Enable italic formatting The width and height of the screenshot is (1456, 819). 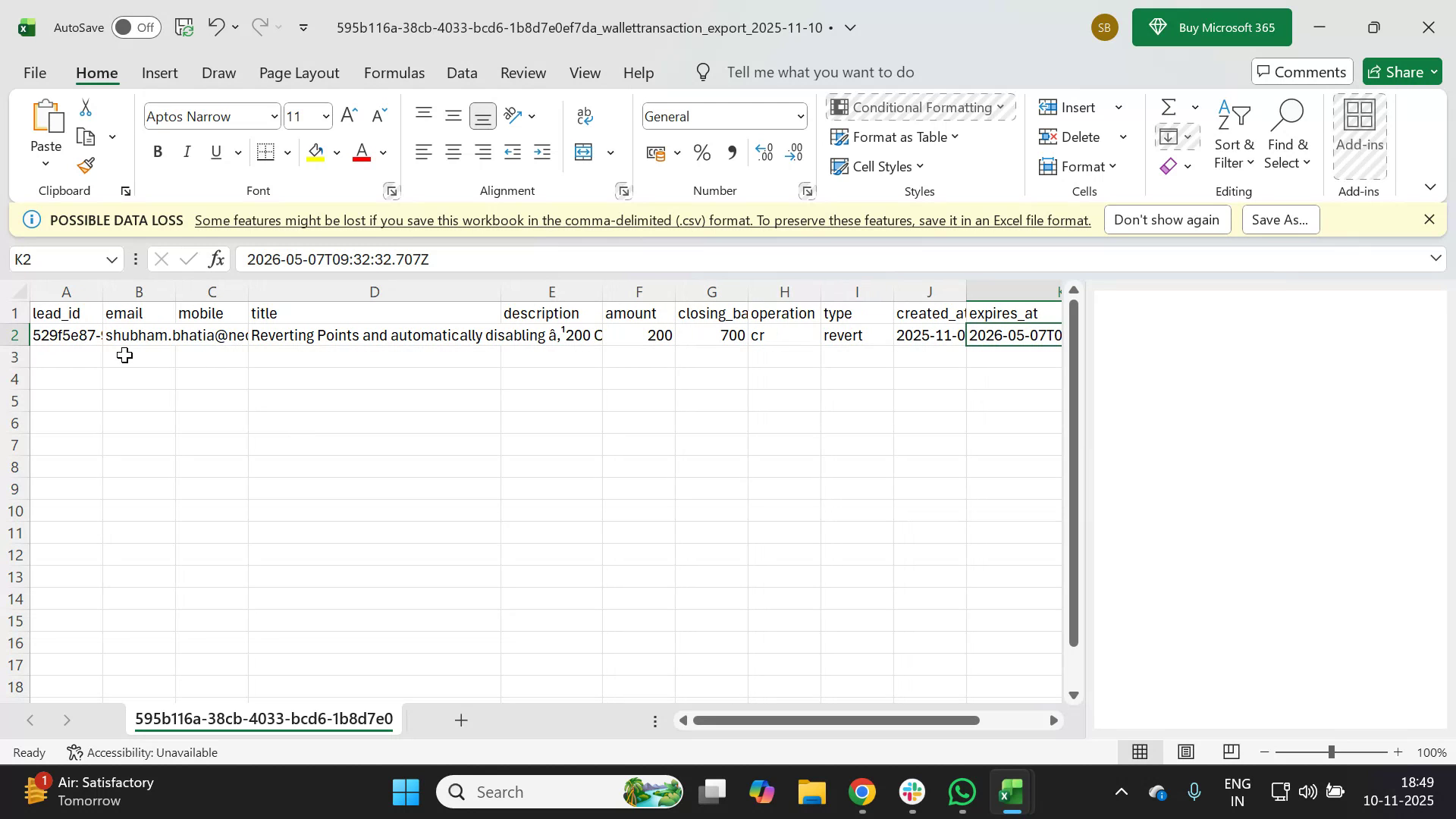click(187, 152)
